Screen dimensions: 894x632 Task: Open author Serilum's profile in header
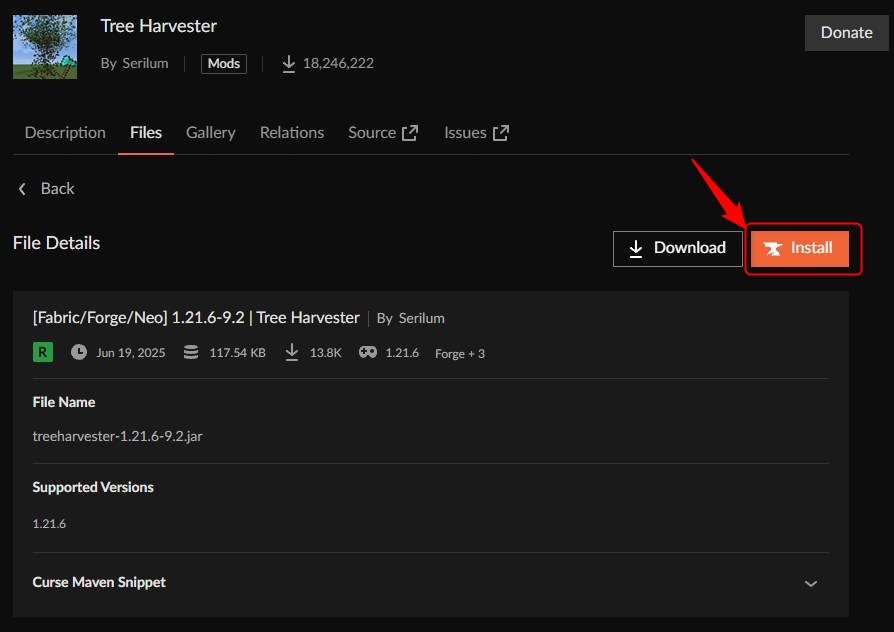pyautogui.click(x=145, y=63)
